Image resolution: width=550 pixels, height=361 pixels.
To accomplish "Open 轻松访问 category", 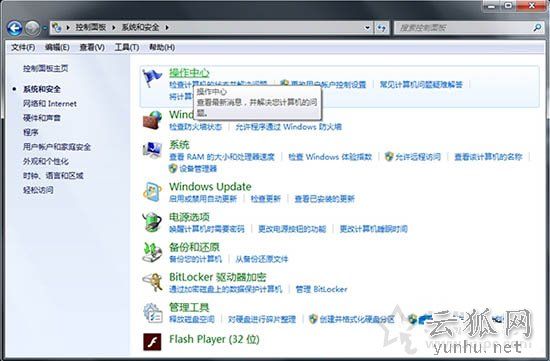I will coord(38,190).
